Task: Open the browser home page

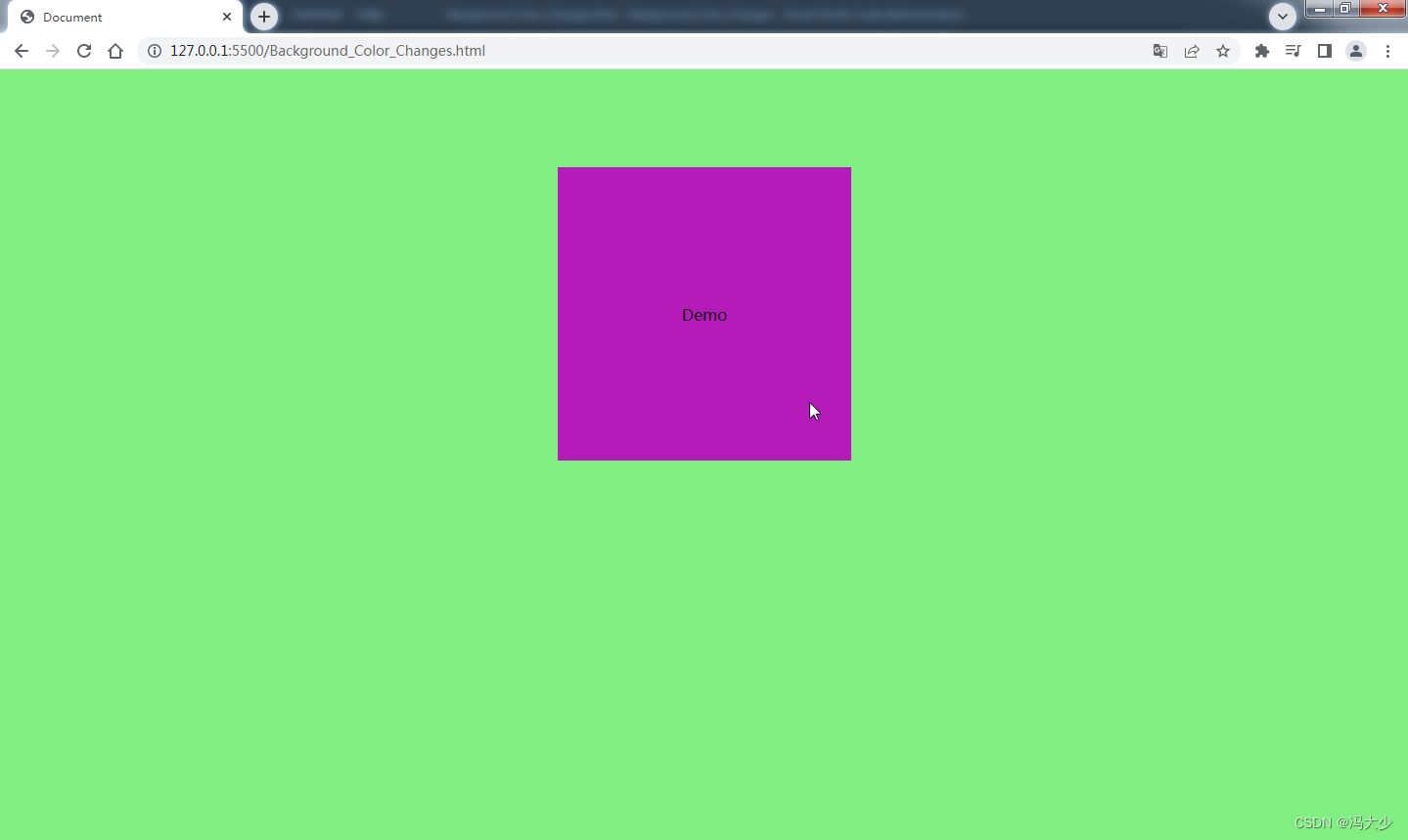Action: (x=115, y=51)
